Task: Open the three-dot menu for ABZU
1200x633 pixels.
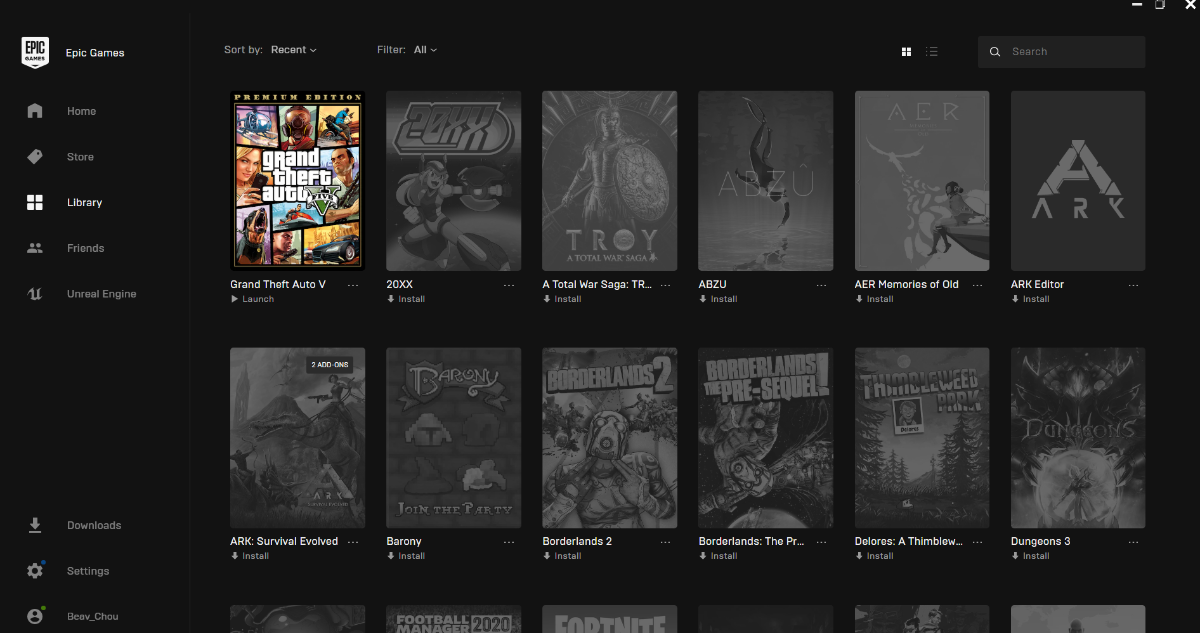Action: point(821,285)
